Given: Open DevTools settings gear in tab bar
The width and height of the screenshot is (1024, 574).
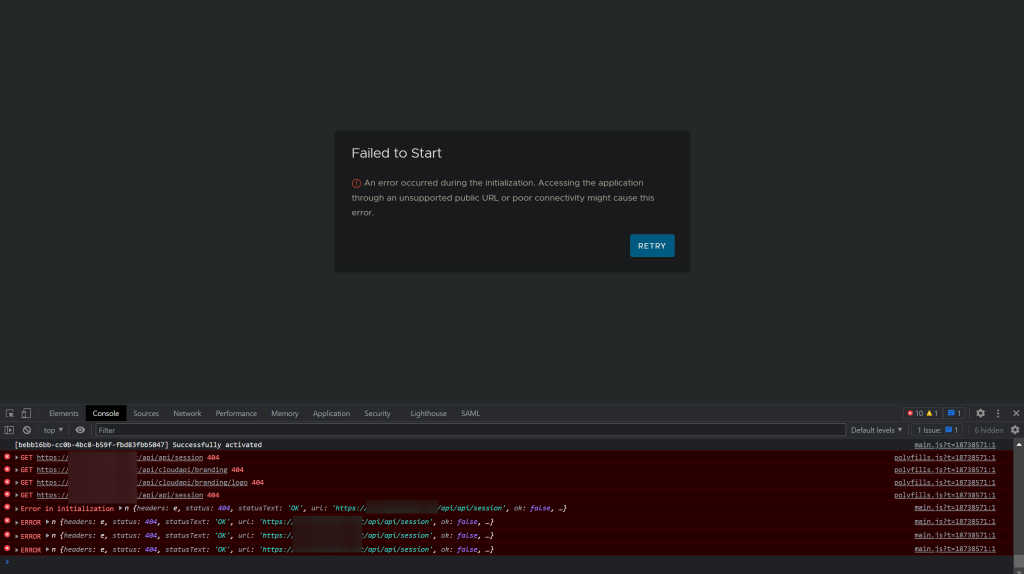Looking at the screenshot, I should (980, 413).
